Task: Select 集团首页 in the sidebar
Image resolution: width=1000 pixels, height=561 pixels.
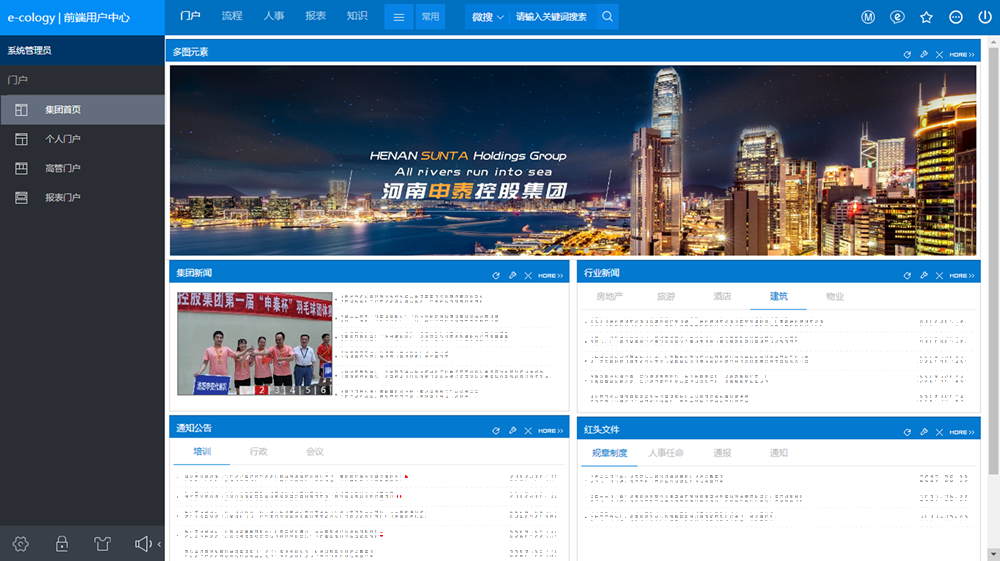Action: [x=82, y=110]
